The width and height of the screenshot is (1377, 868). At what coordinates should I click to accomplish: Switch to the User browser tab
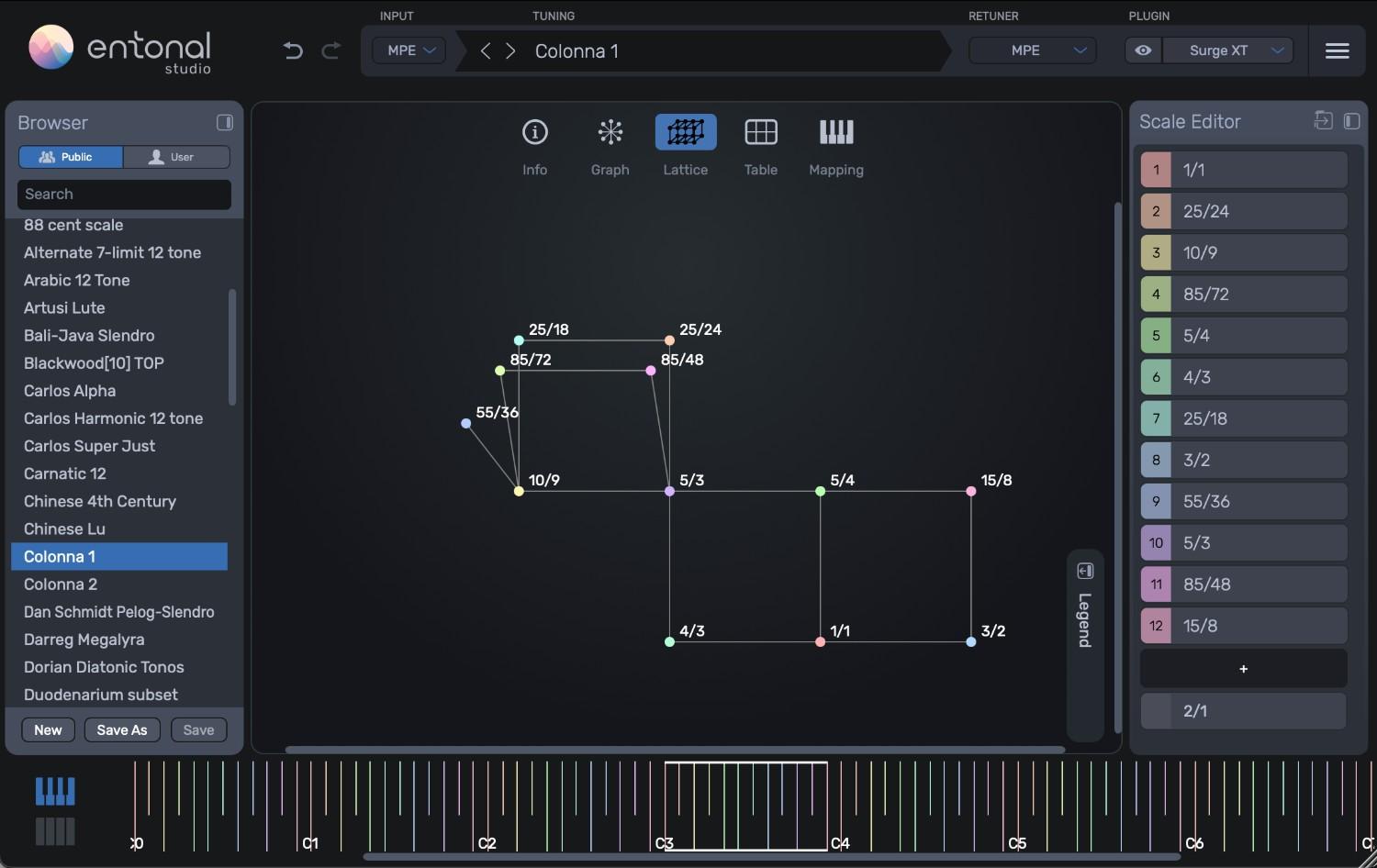[x=176, y=157]
